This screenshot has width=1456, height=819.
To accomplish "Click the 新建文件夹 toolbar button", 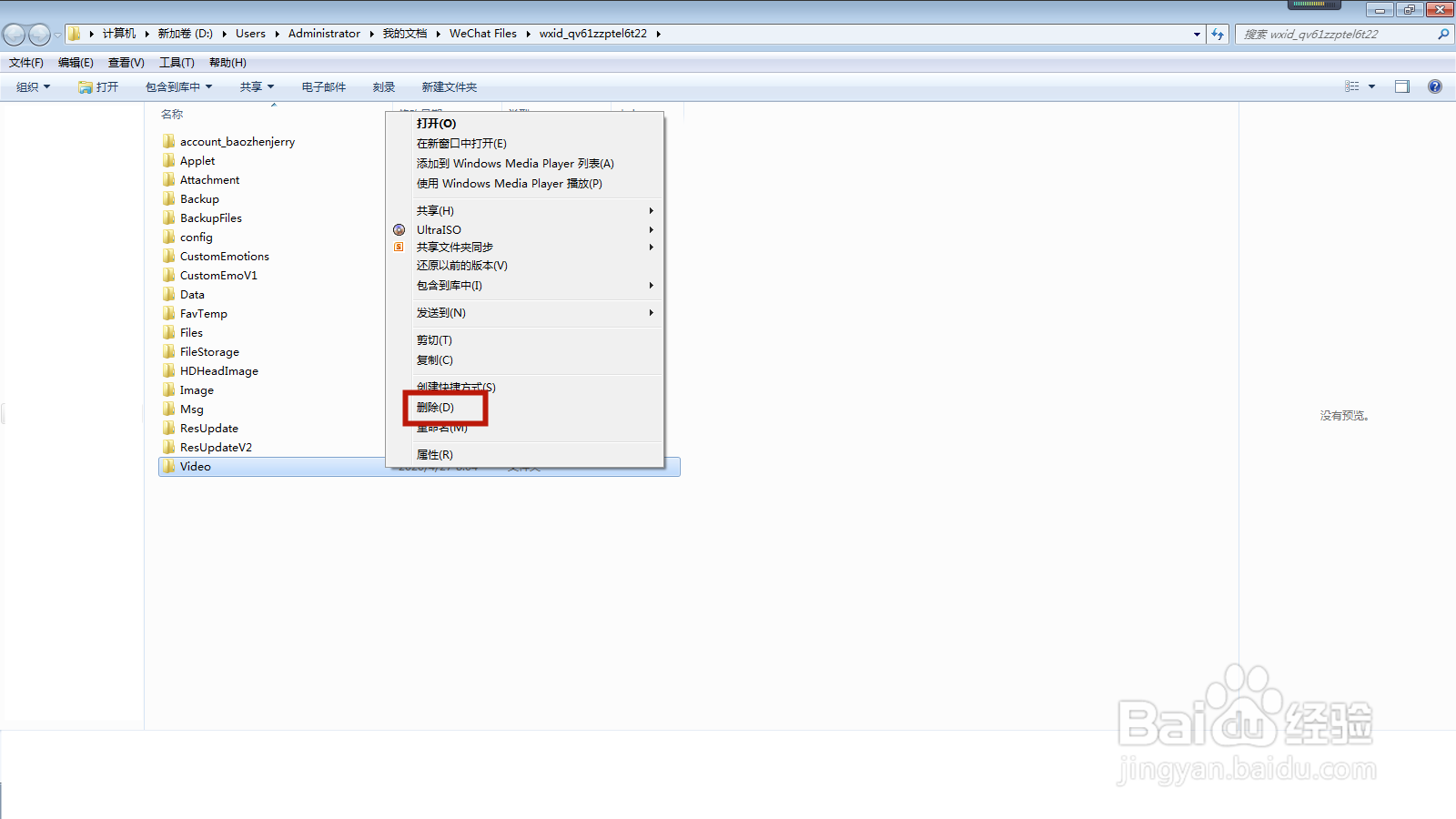I will coord(449,86).
